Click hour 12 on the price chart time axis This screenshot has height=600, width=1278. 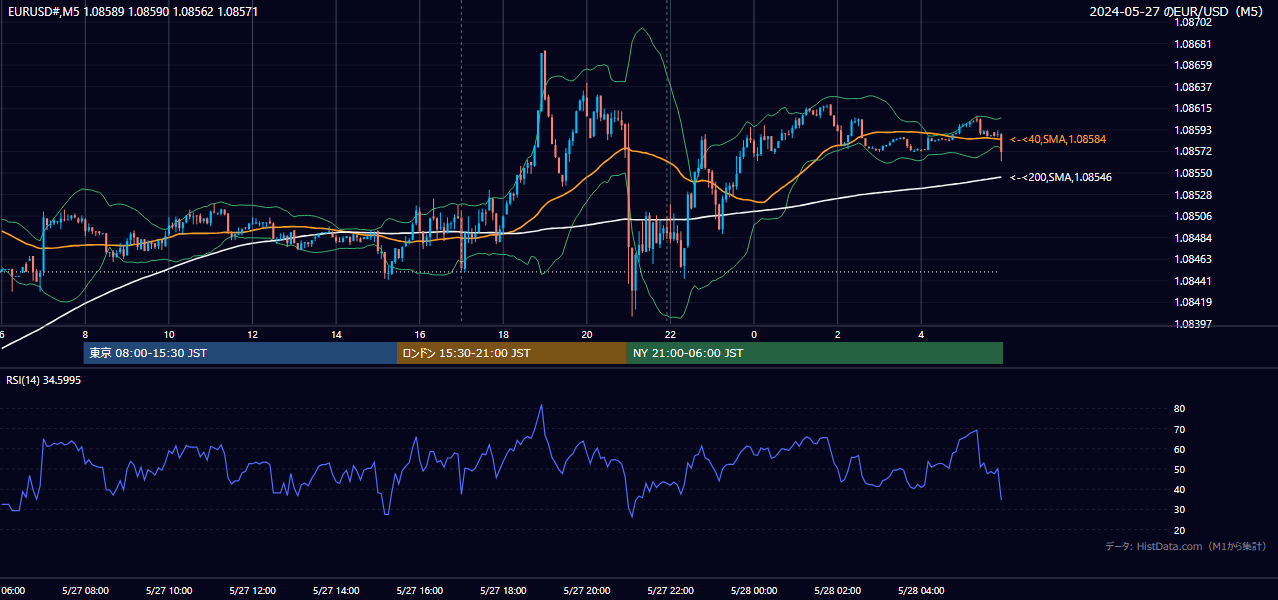click(253, 334)
